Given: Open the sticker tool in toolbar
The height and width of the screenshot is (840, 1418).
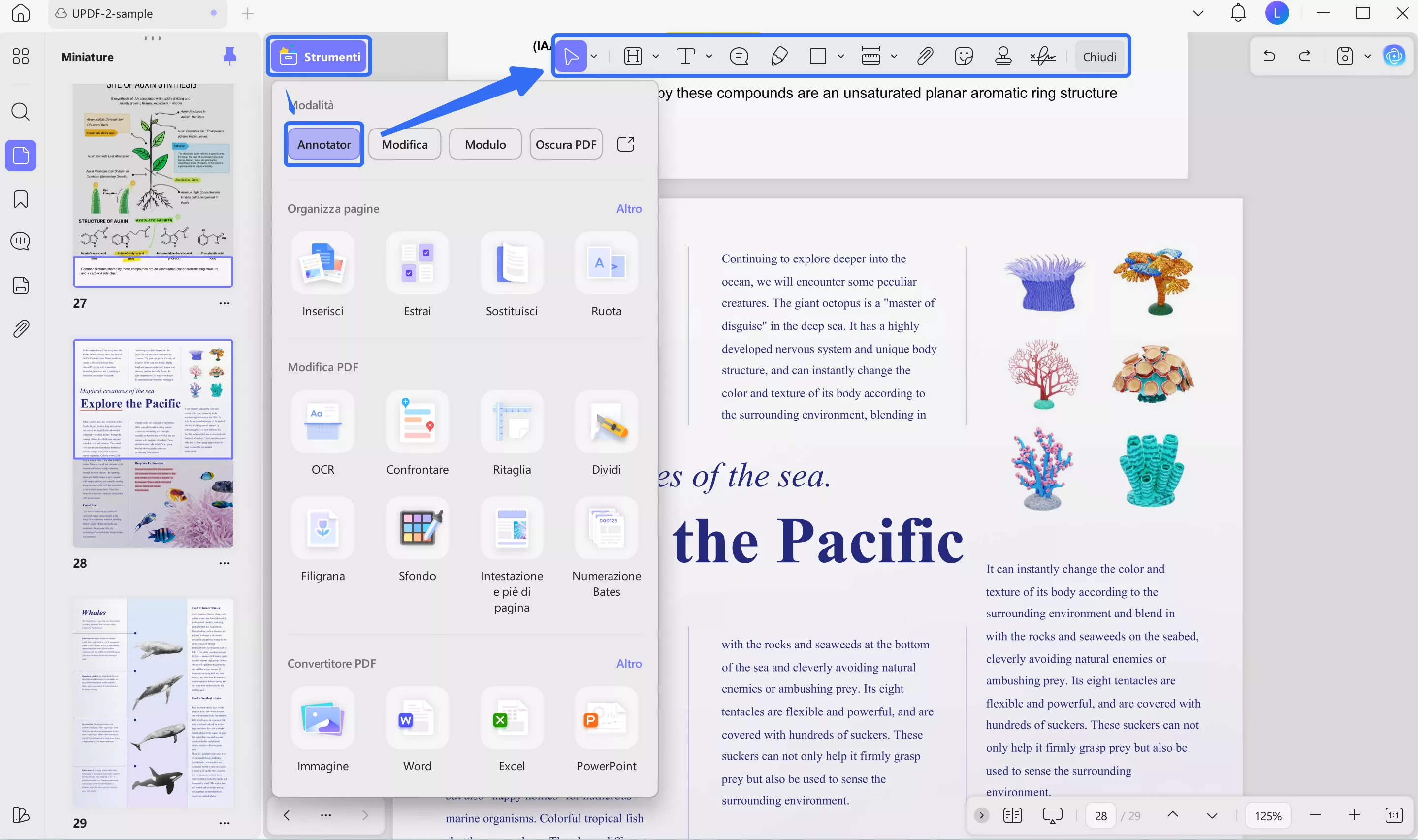Looking at the screenshot, I should pyautogui.click(x=963, y=56).
